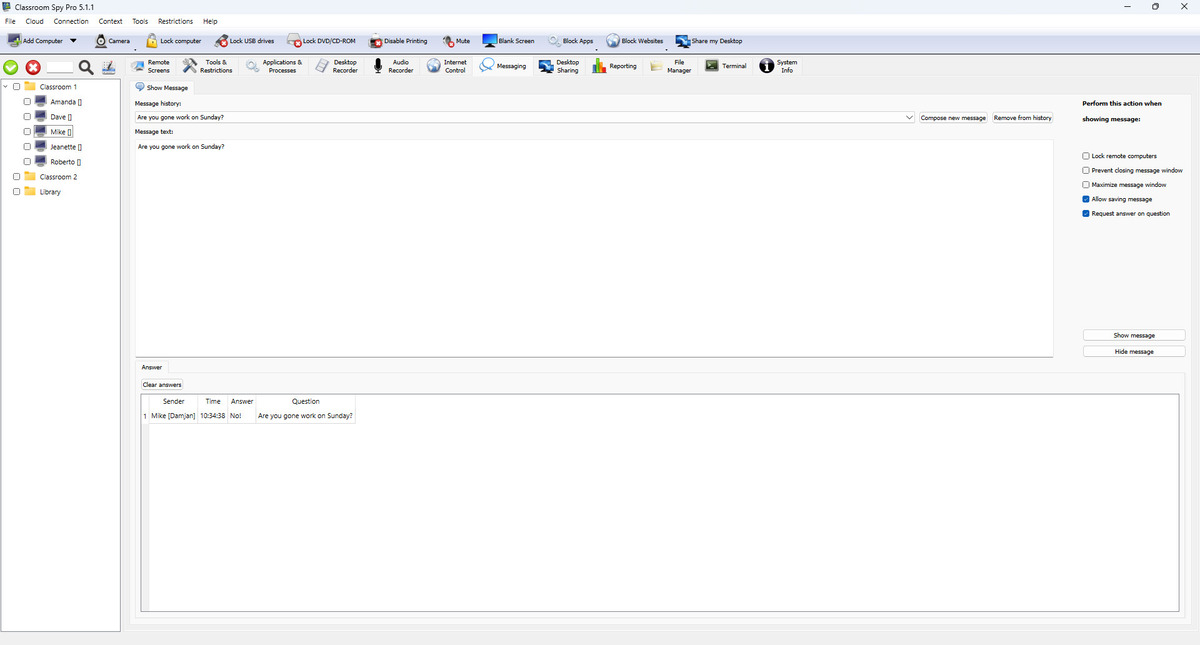Select the Answer tab
The image size is (1200, 645).
[x=151, y=367]
